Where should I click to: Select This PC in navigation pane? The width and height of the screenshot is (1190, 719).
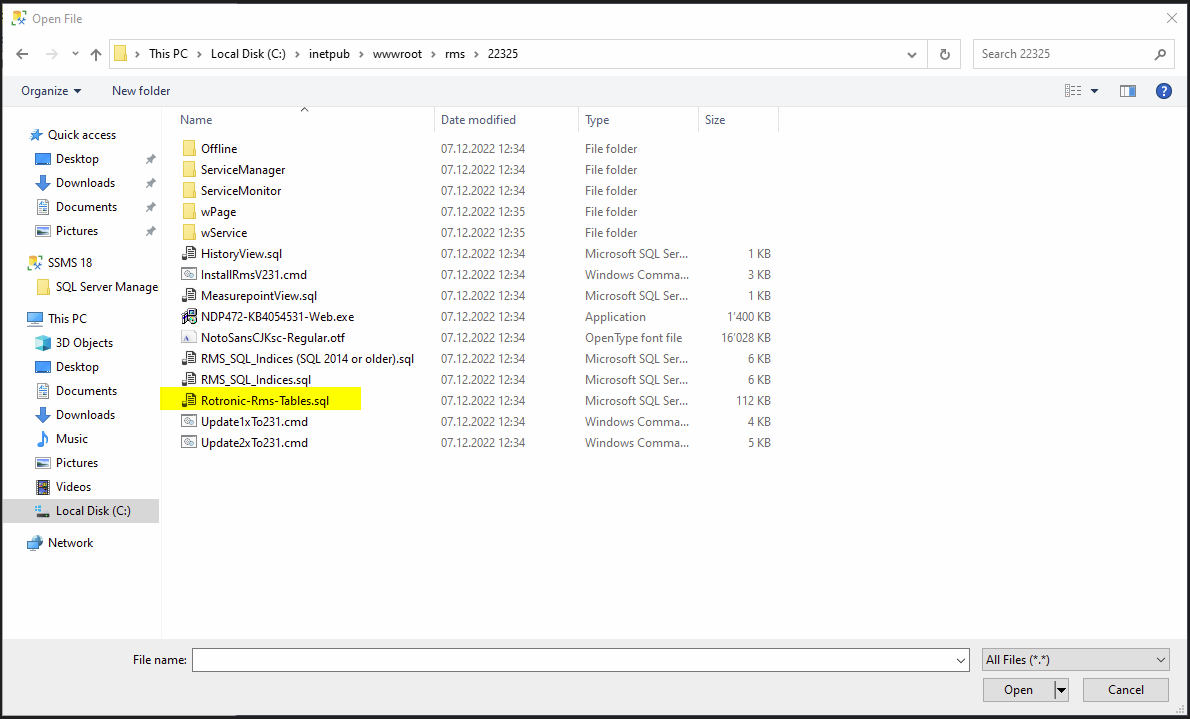[x=67, y=319]
